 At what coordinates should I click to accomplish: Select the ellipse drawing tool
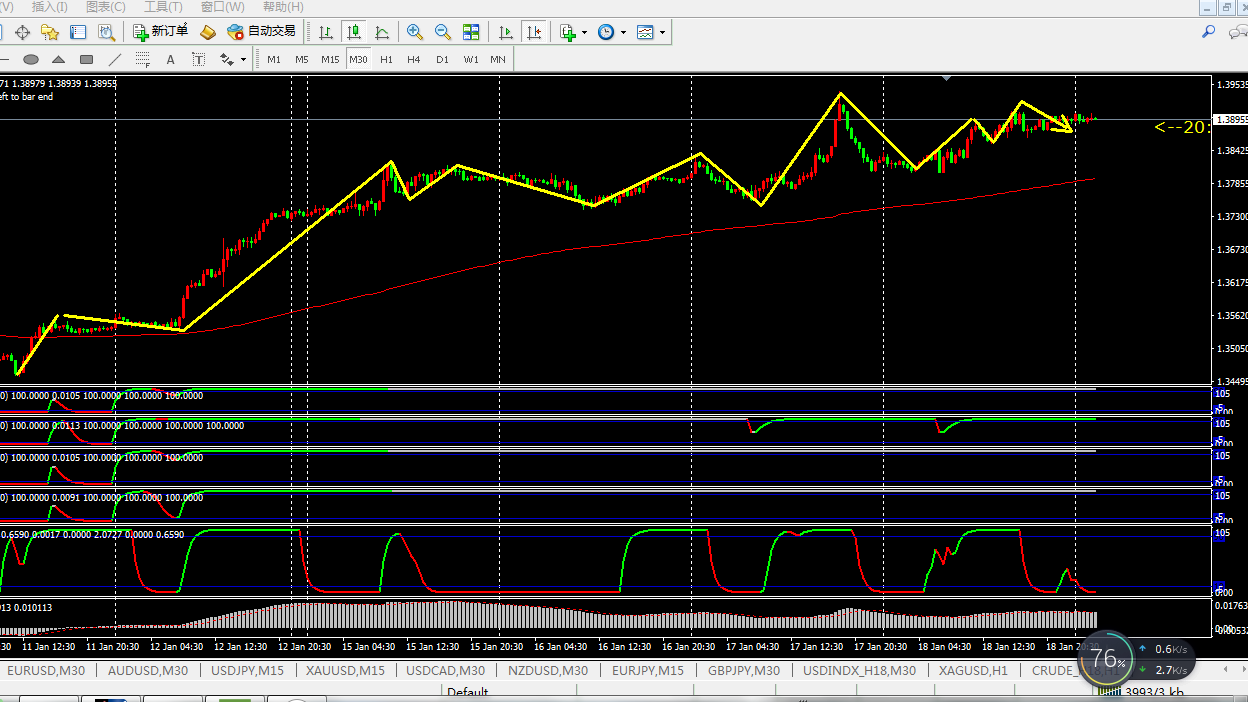(x=31, y=59)
